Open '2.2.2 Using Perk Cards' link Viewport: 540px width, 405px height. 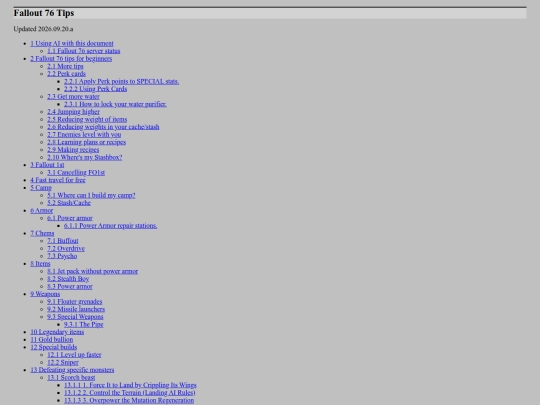[x=95, y=89]
